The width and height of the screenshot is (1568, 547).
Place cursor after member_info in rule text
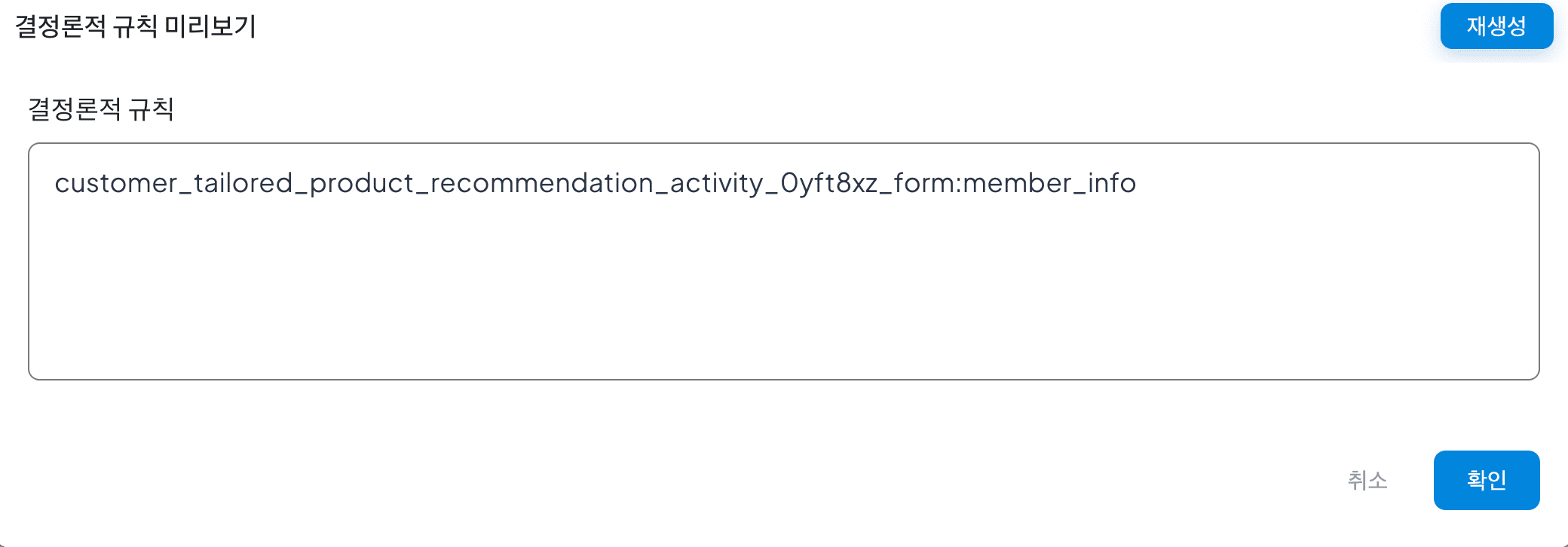1138,183
